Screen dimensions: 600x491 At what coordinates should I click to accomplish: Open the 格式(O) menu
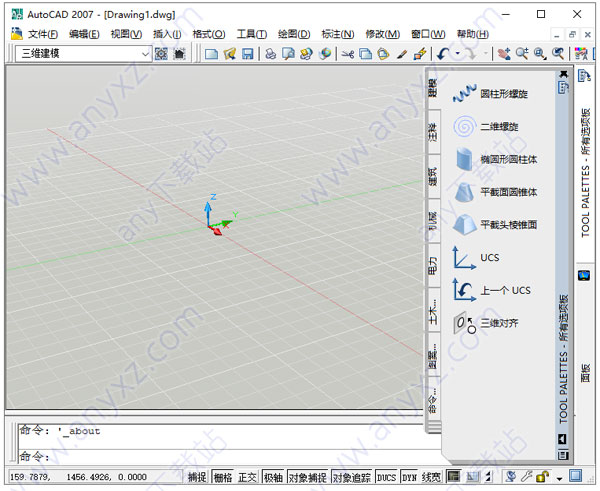pyautogui.click(x=209, y=34)
